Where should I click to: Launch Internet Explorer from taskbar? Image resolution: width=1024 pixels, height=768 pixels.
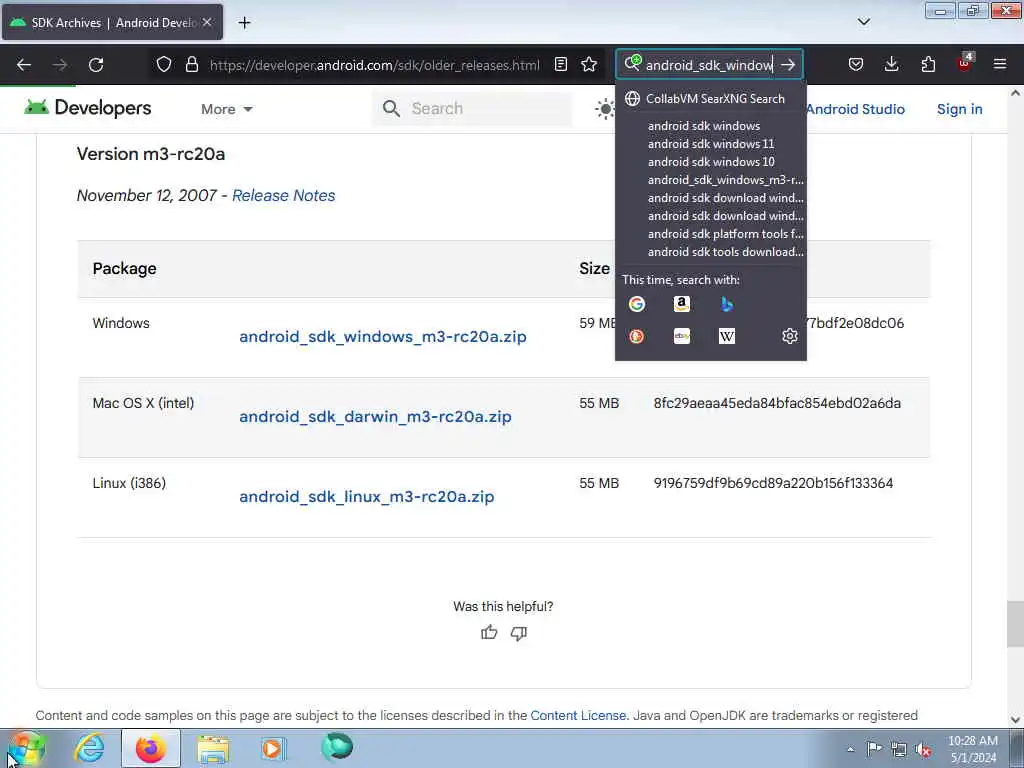89,748
